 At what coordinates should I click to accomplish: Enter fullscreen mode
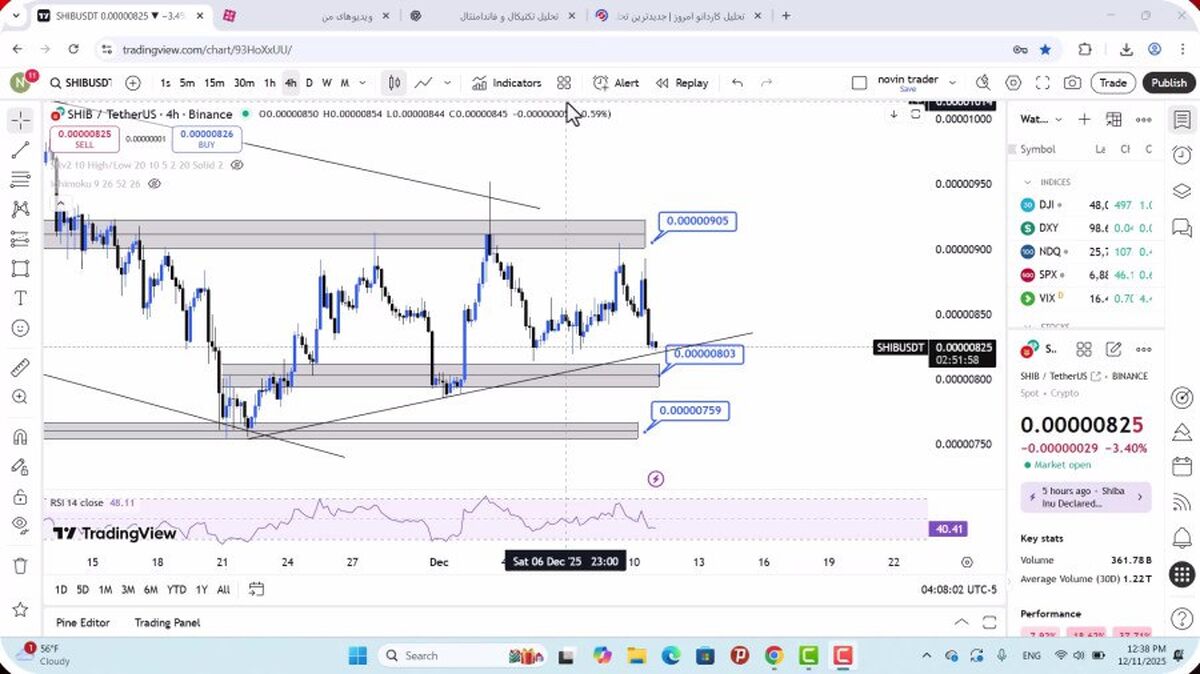(1042, 83)
